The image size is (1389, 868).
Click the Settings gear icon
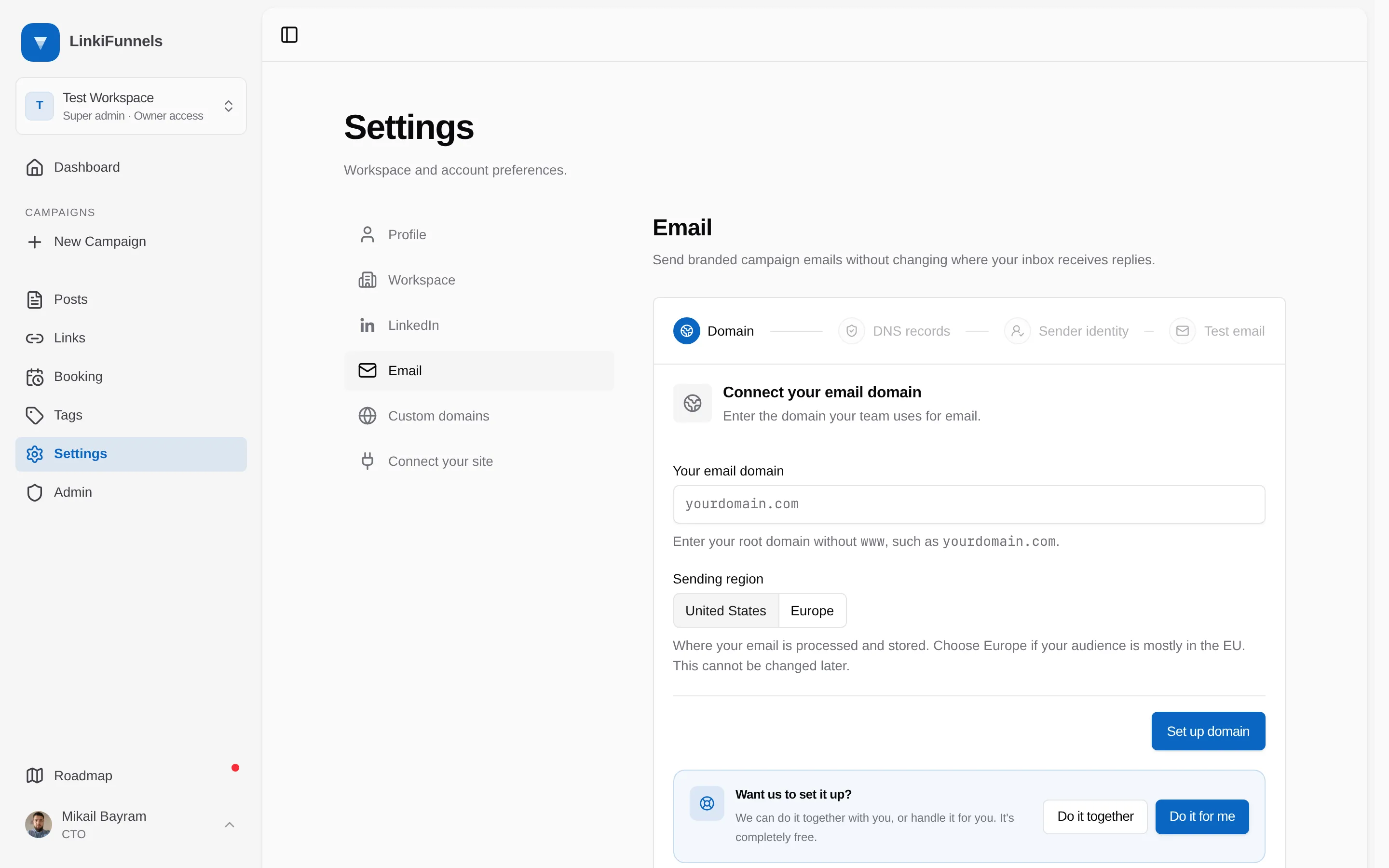coord(34,454)
